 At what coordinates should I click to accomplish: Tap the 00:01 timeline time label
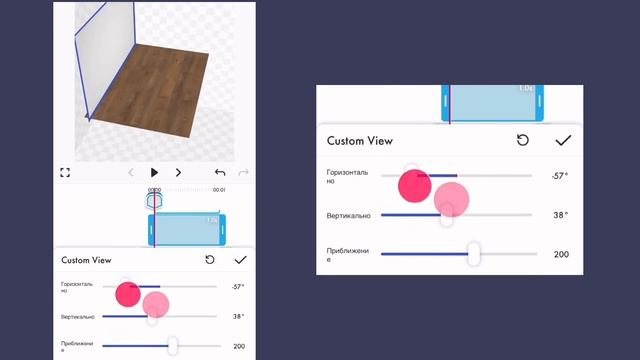(x=219, y=190)
